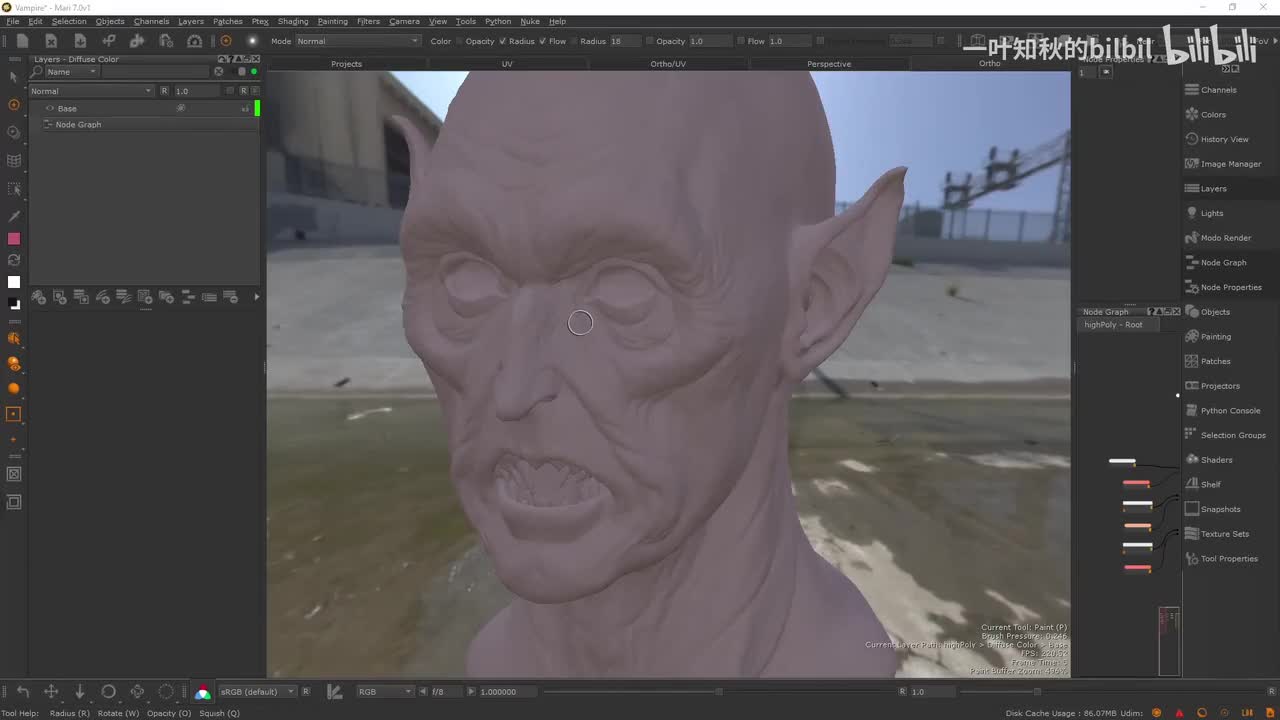Viewport: 1280px width, 720px height.
Task: Click the save project icon in top toolbar
Action: [80, 41]
